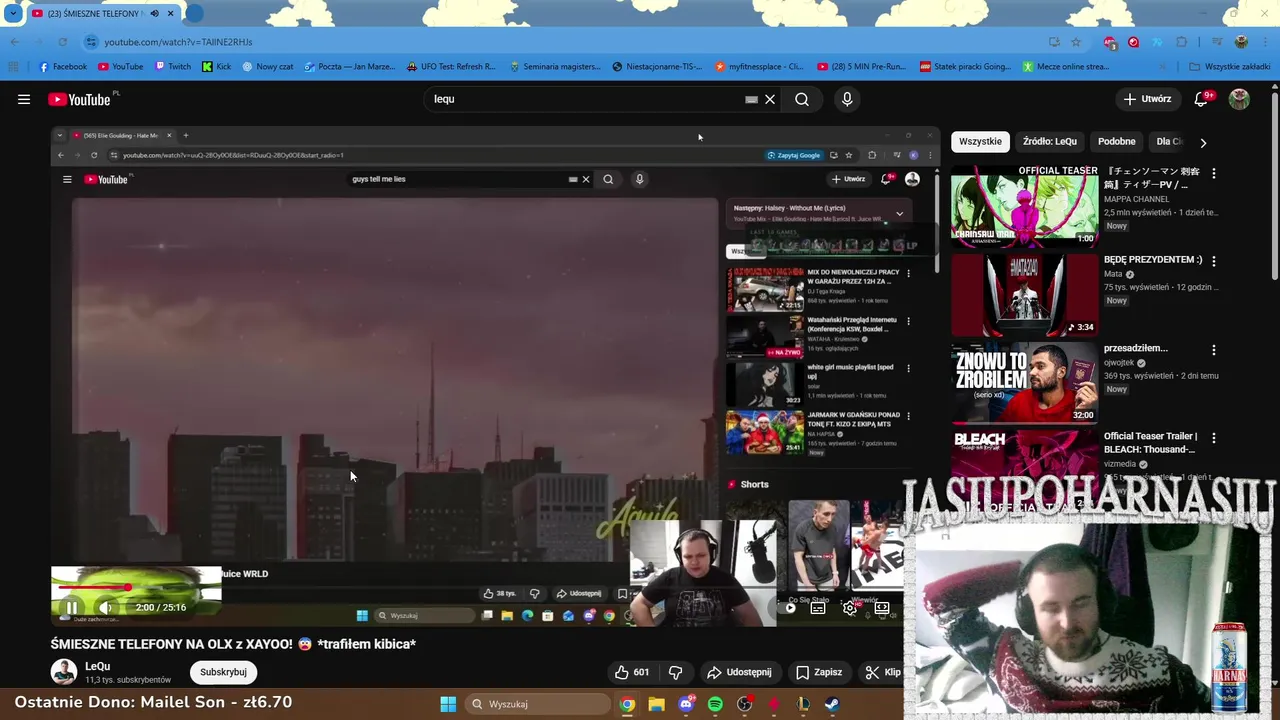View site information icon in address bar
Screen dimensions: 1280x720
(91, 42)
